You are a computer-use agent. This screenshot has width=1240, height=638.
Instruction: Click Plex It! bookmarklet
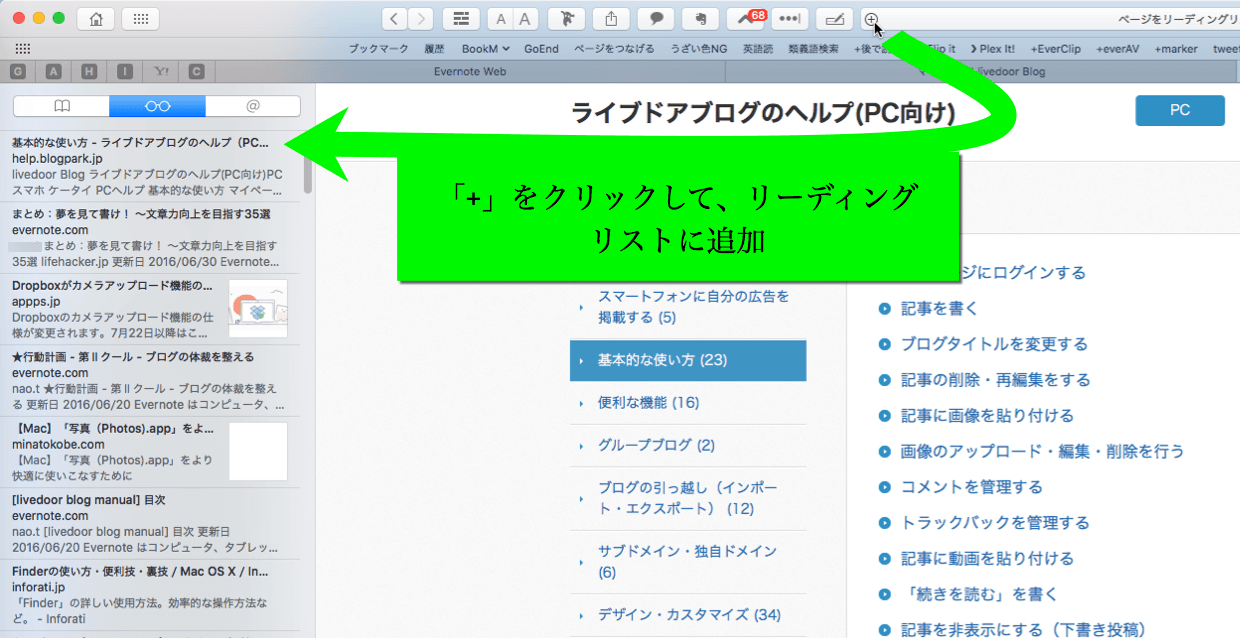click(992, 48)
